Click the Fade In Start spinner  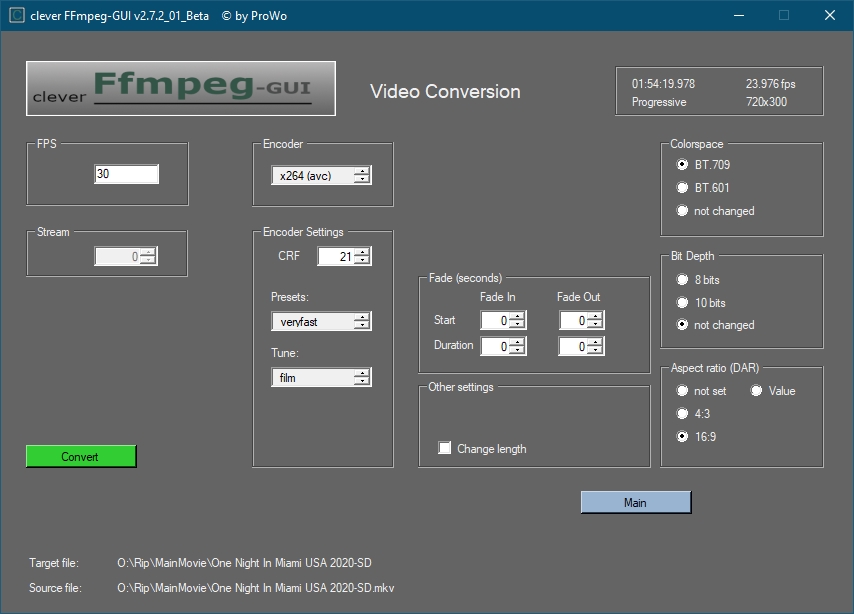(x=496, y=321)
